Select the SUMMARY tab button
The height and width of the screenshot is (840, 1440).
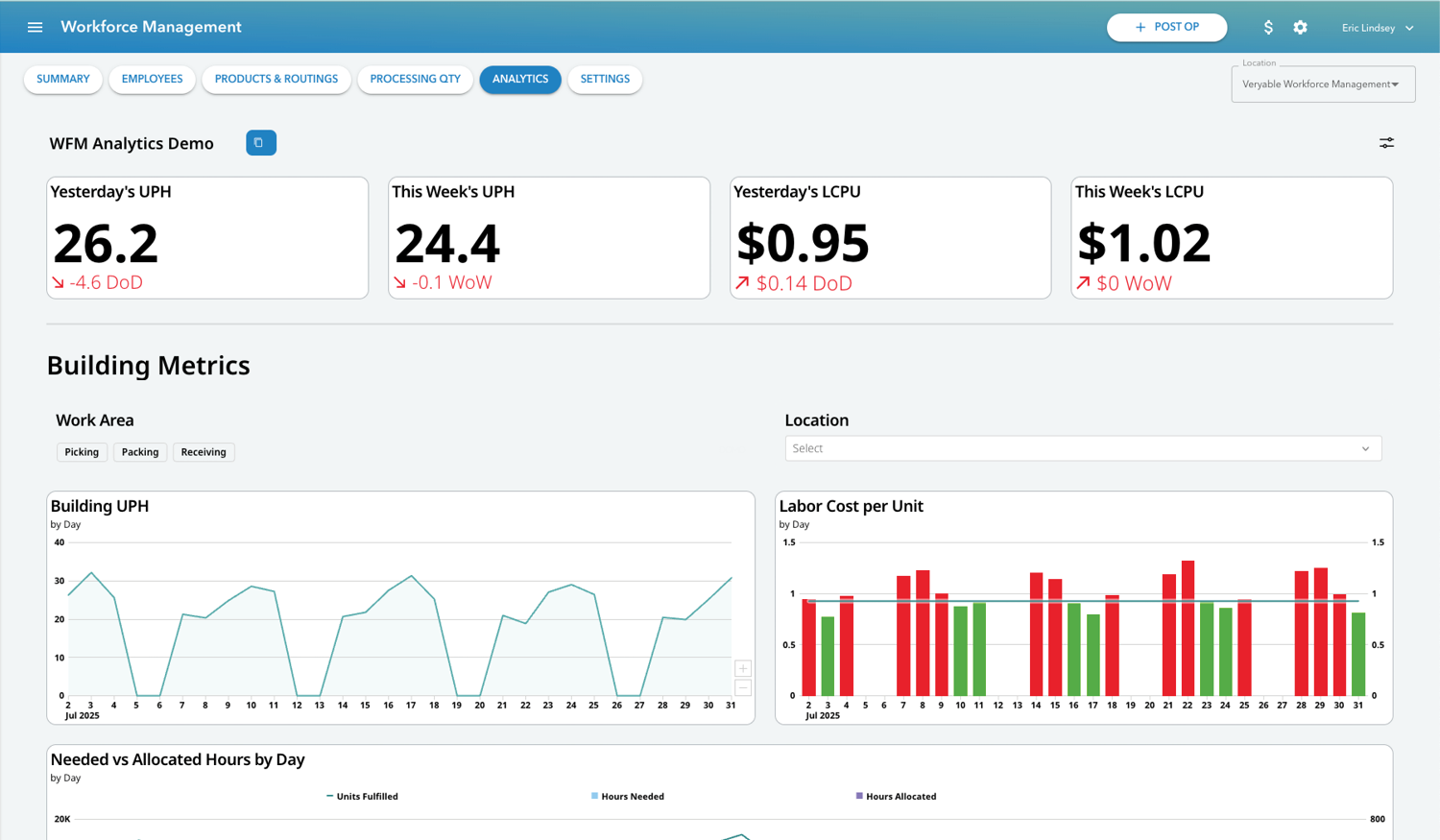click(x=62, y=80)
